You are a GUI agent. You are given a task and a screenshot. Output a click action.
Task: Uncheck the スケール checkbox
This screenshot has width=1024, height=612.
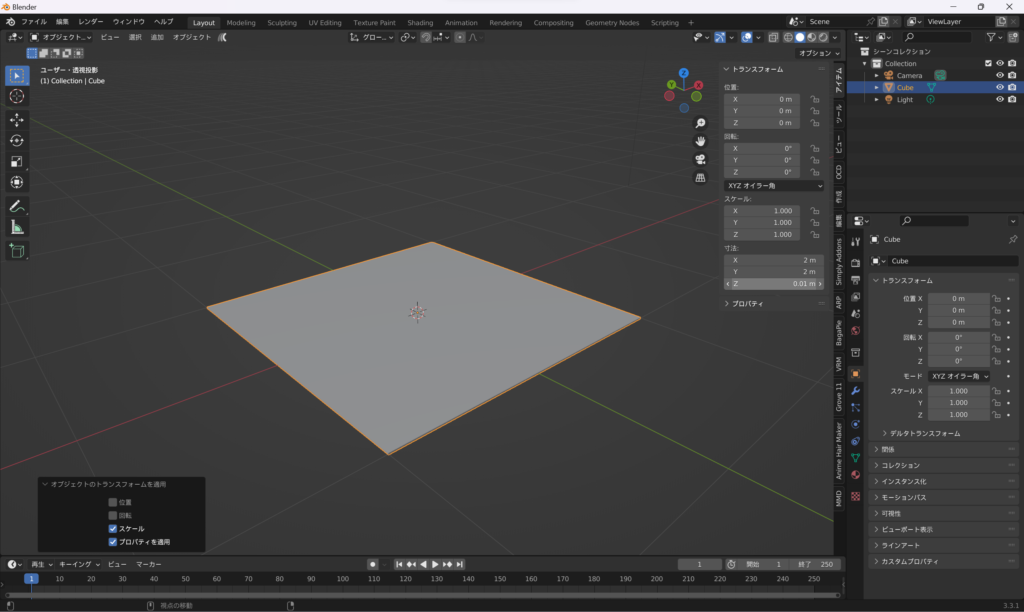tap(113, 528)
